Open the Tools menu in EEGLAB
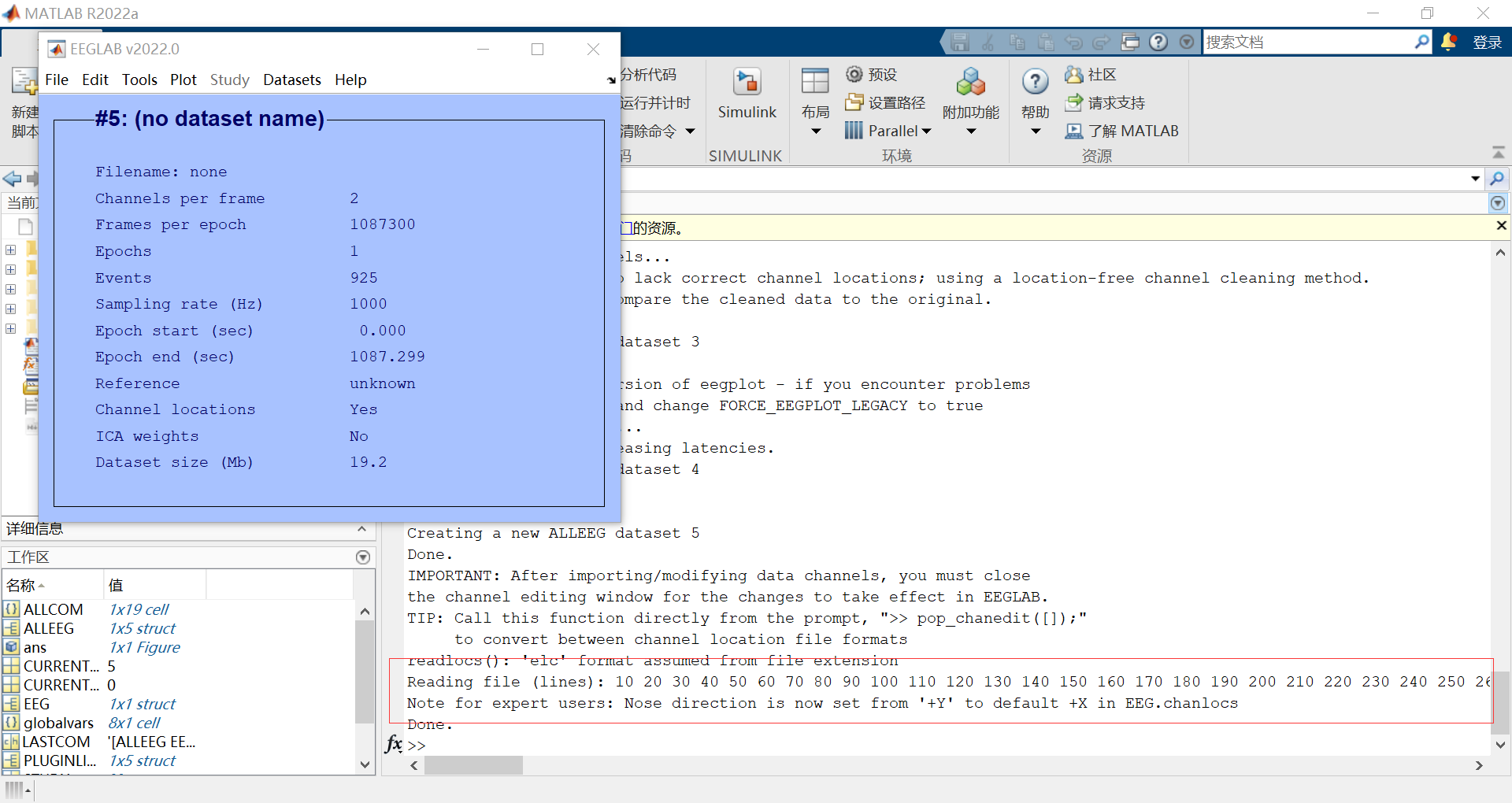1512x803 pixels. click(x=139, y=80)
